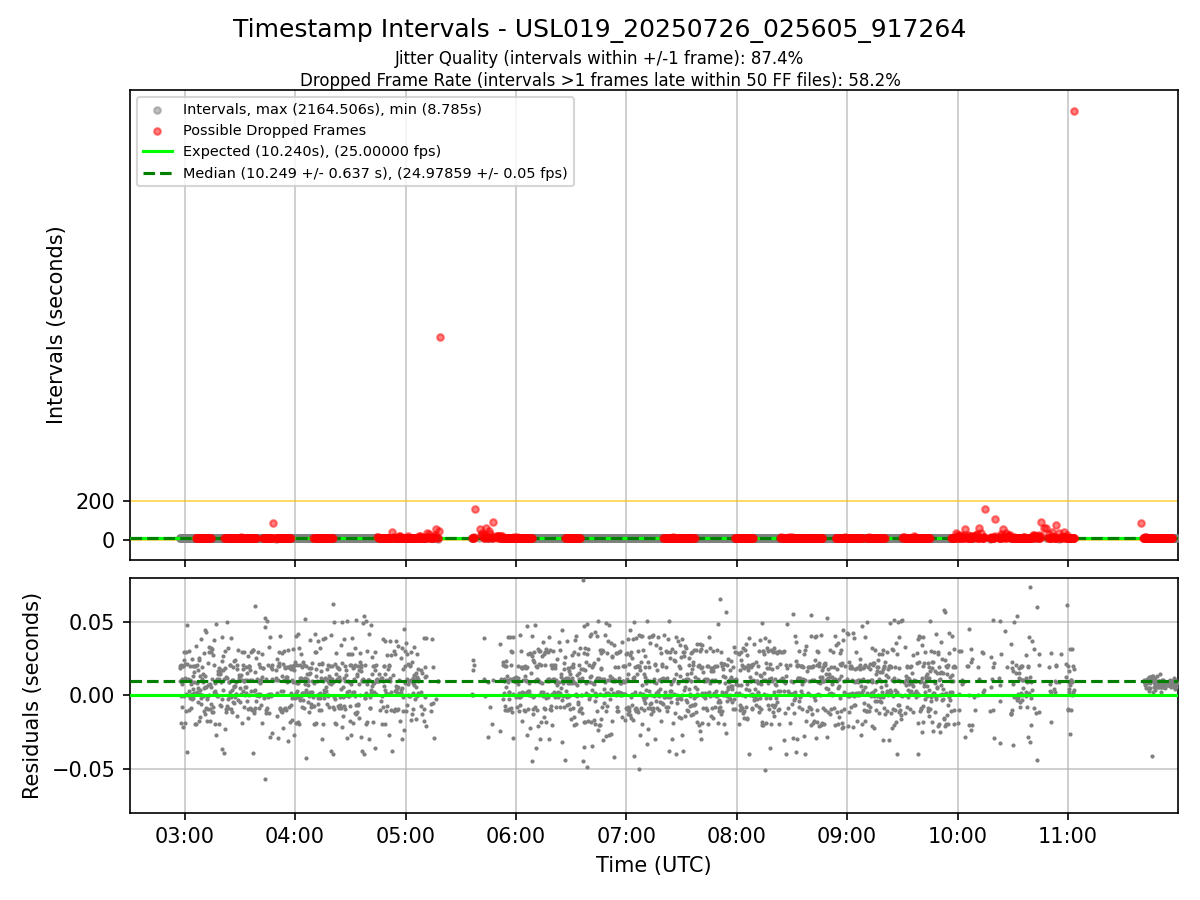The image size is (1200, 900).
Task: Click the red dropped-frame marker in the legend
Action: click(x=157, y=130)
